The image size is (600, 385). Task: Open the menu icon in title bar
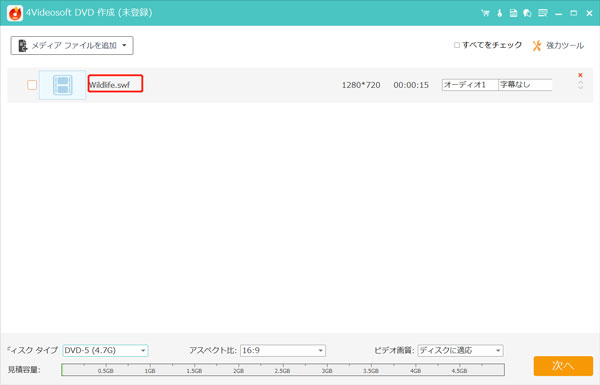[x=543, y=13]
